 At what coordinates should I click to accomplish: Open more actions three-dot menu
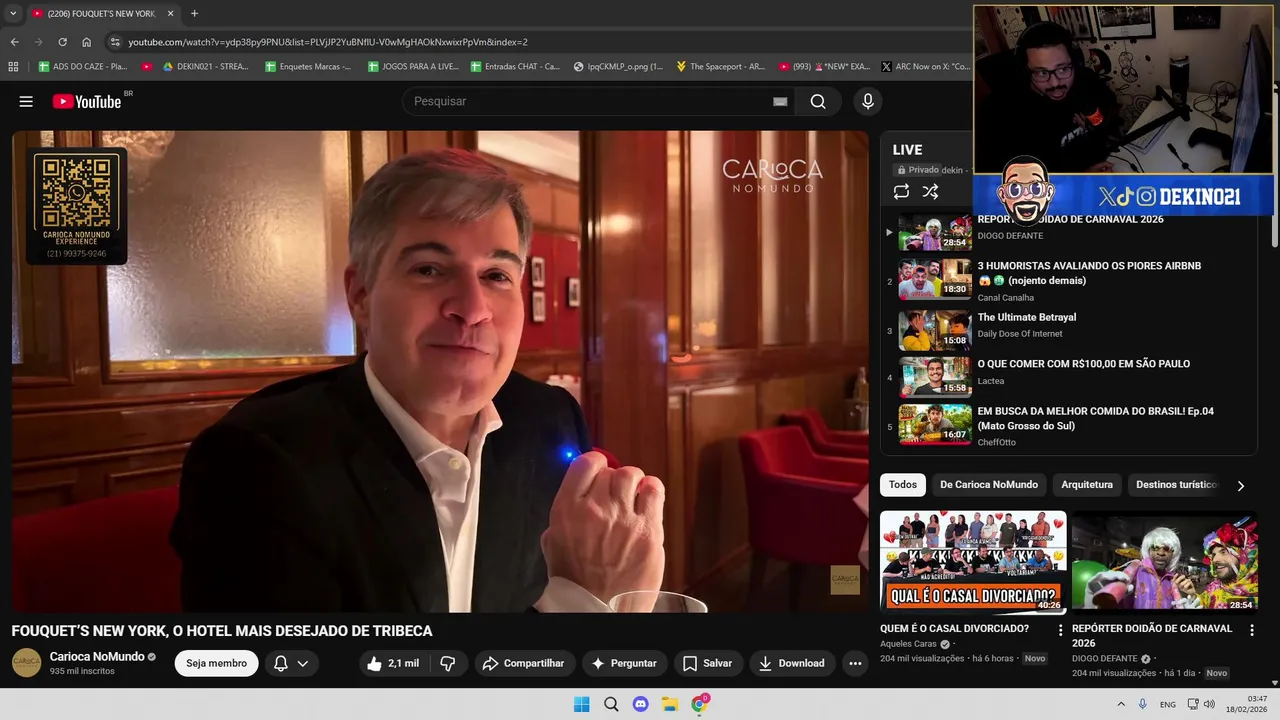[x=855, y=663]
